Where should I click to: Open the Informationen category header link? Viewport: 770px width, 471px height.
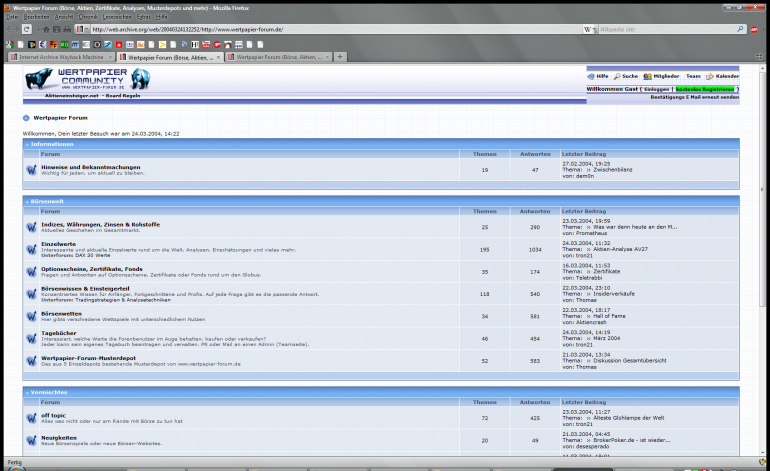pyautogui.click(x=52, y=144)
